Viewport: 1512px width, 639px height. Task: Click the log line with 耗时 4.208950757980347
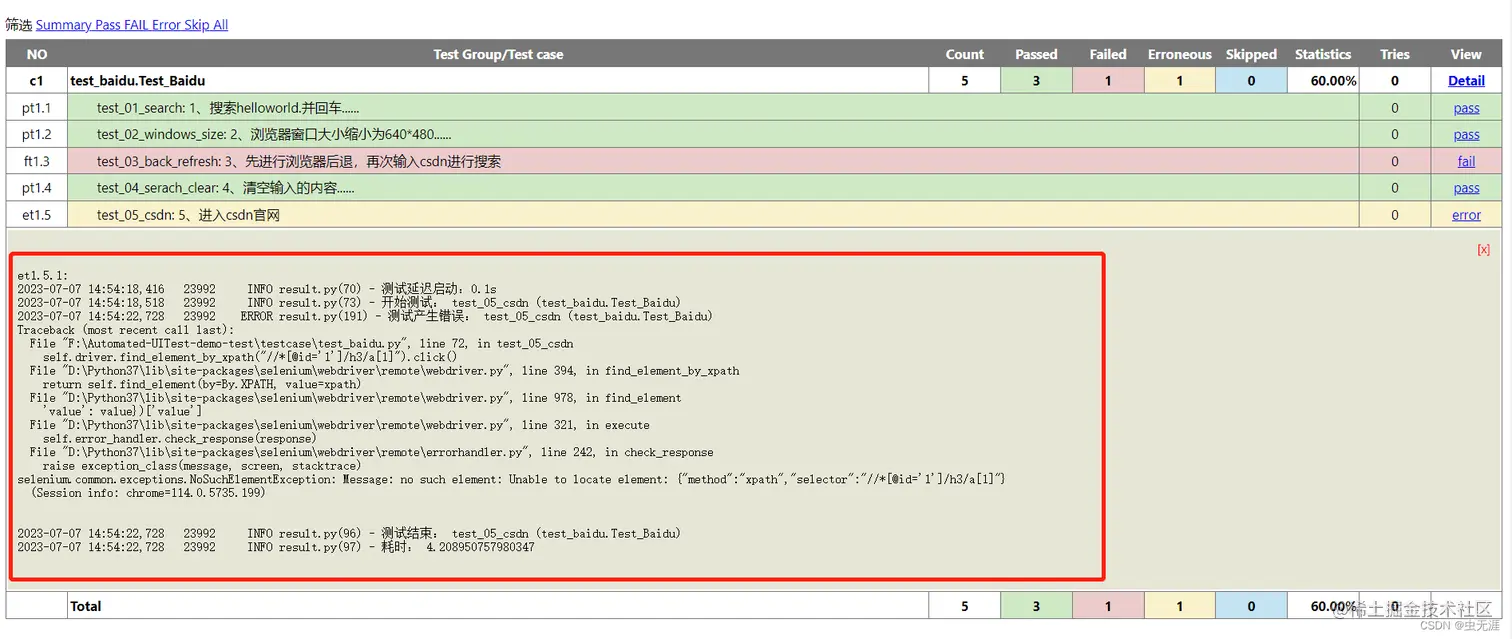[x=276, y=547]
